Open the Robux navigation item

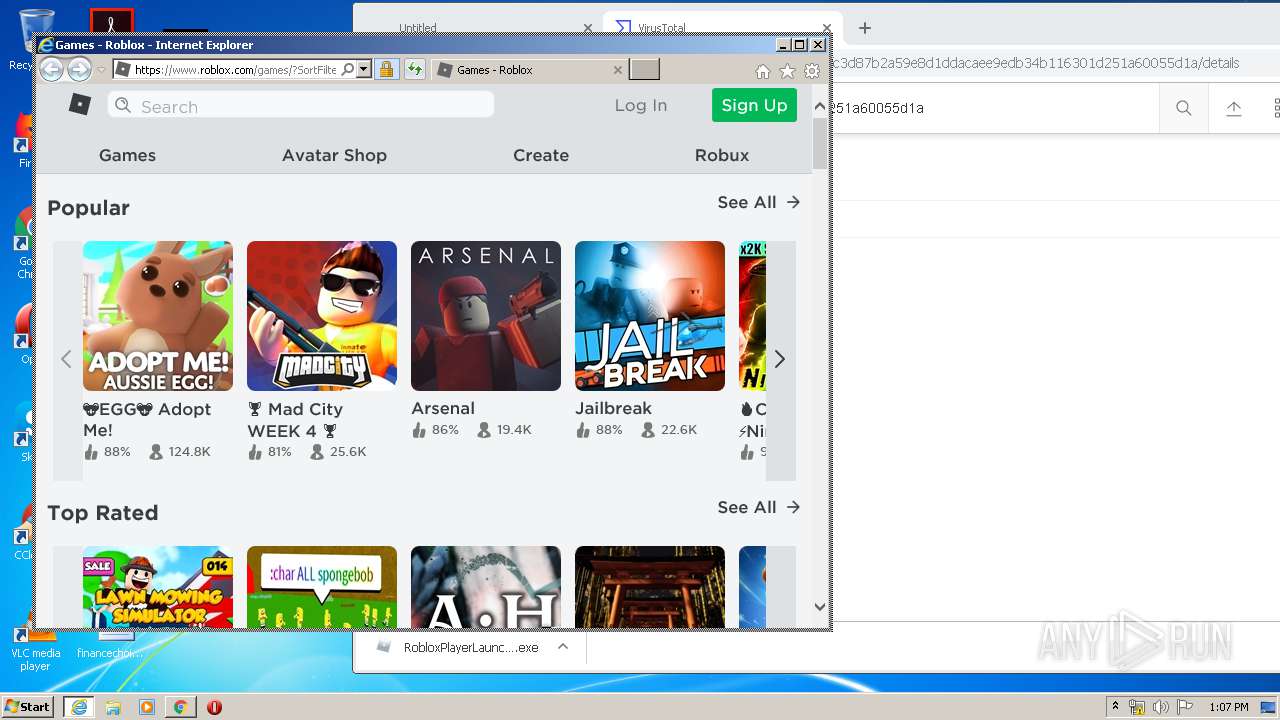tap(722, 155)
